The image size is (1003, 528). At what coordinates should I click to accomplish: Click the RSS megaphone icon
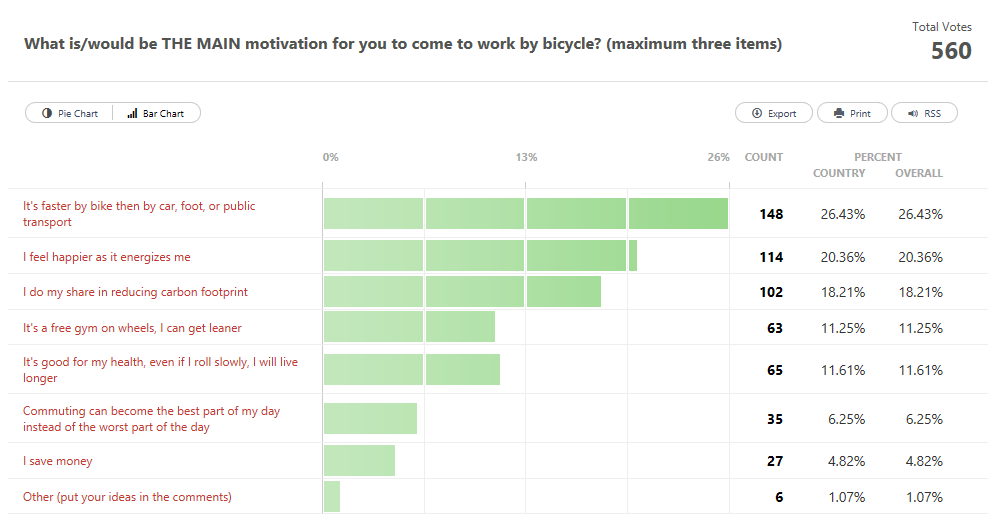pos(912,114)
